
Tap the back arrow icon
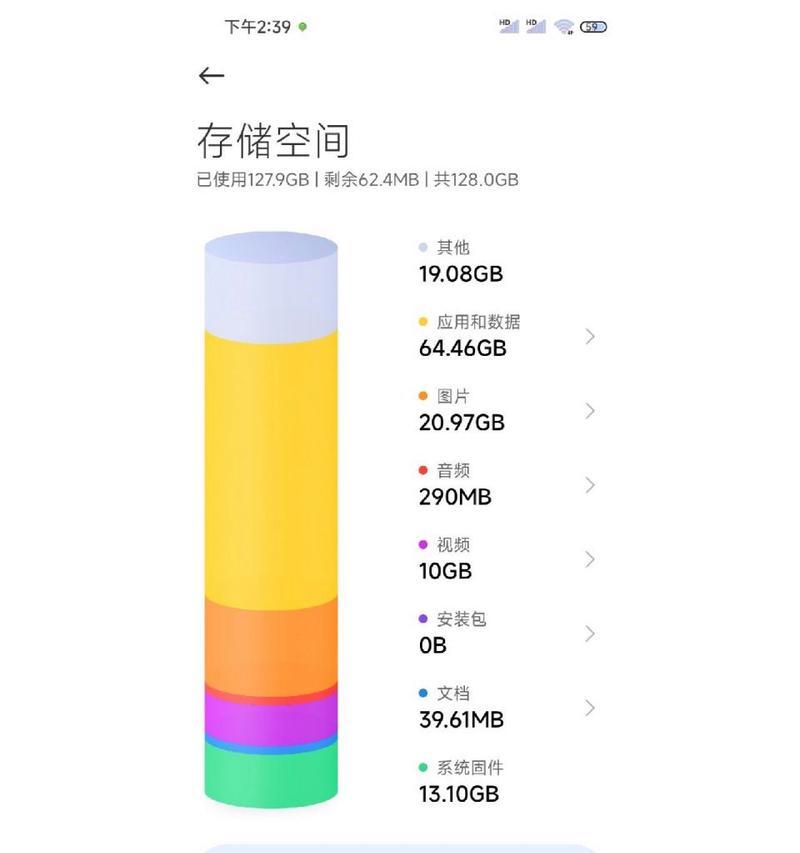point(212,76)
